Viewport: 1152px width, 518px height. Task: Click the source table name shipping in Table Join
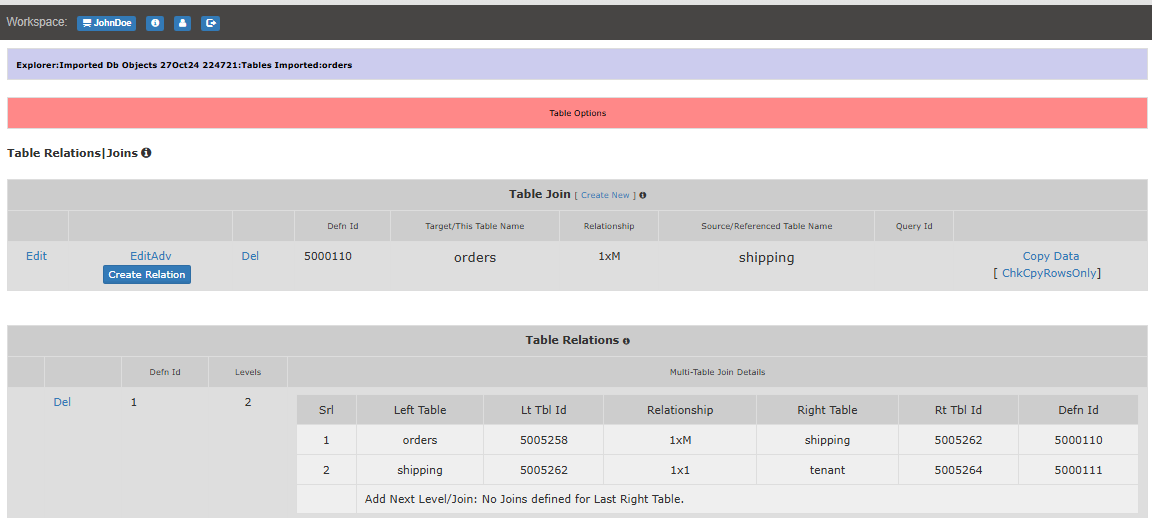pos(766,258)
